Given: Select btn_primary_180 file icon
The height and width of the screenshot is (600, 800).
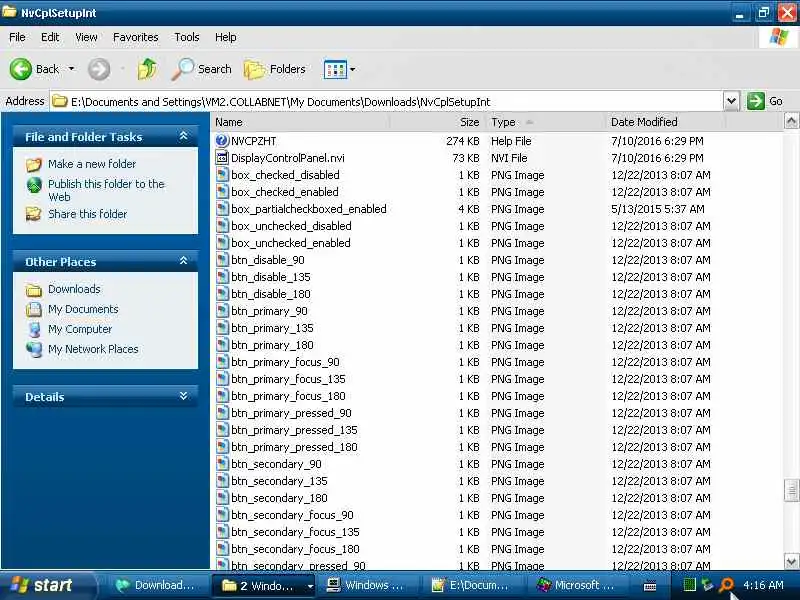Looking at the screenshot, I should (222, 345).
